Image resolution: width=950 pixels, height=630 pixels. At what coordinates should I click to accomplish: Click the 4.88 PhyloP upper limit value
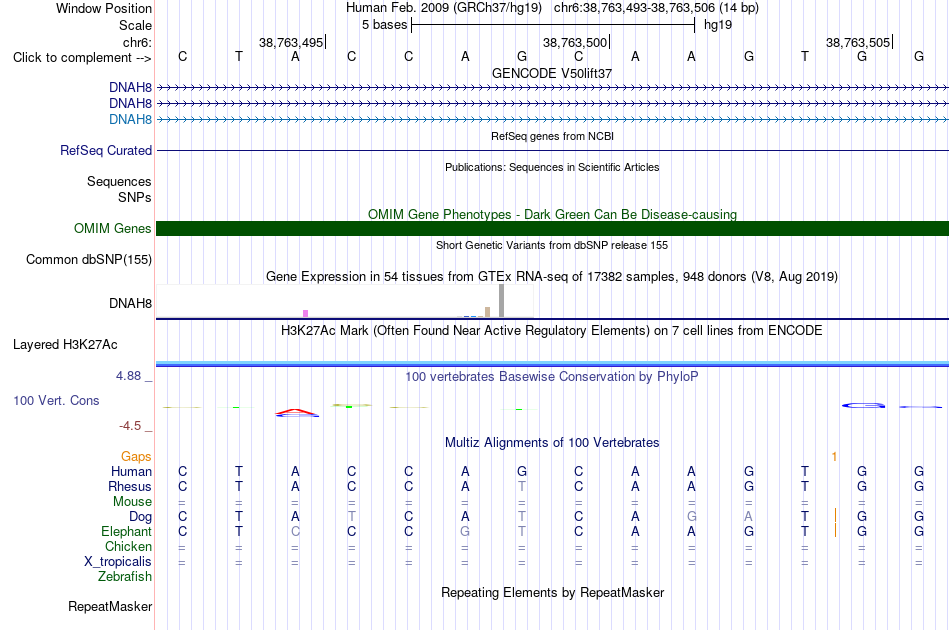click(x=128, y=376)
